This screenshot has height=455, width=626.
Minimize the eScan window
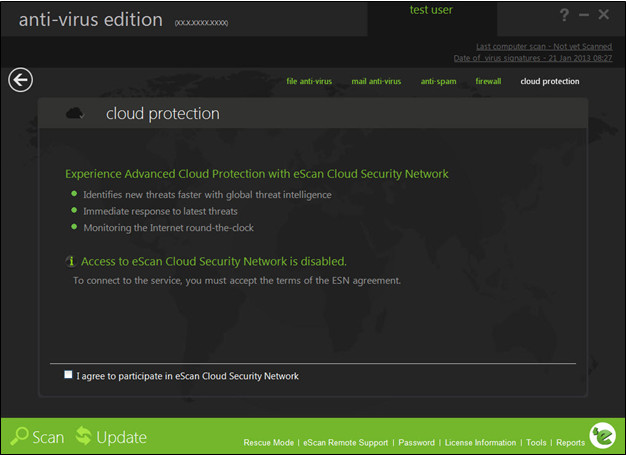coord(584,15)
